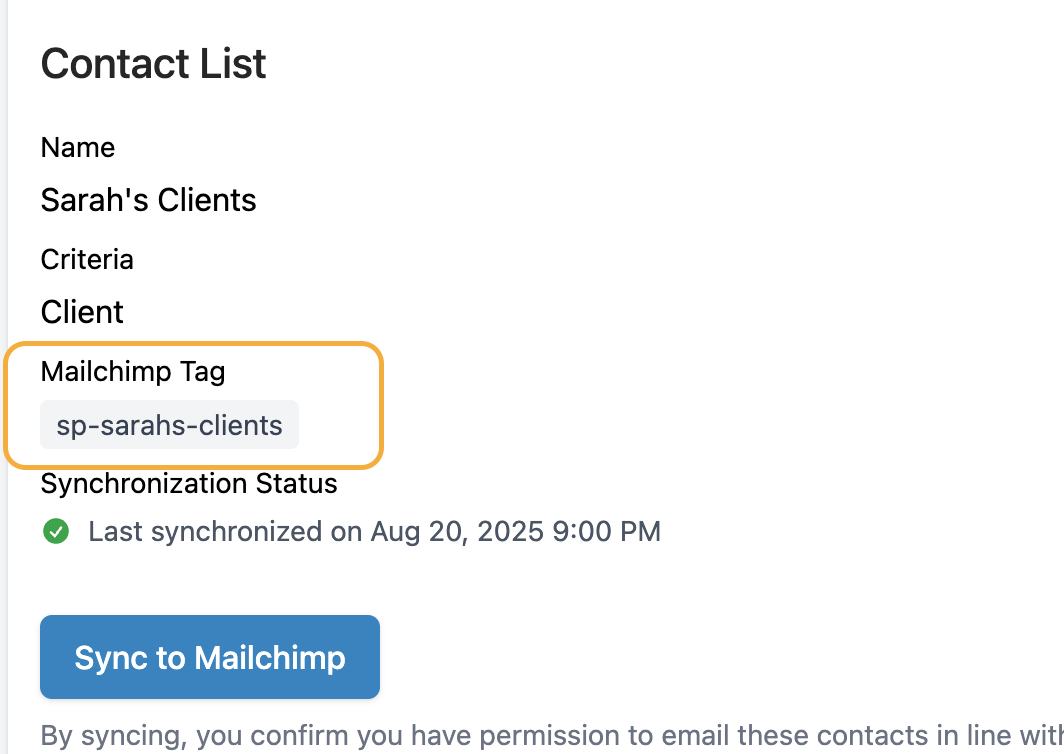Click the Criteria field label
The width and height of the screenshot is (1064, 754).
[x=87, y=259]
